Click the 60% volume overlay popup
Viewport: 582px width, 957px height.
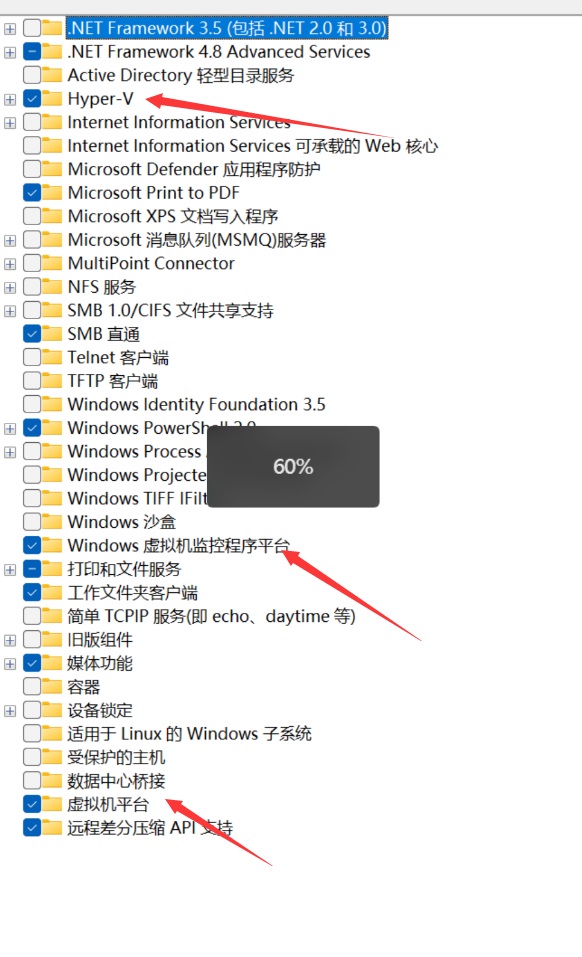pos(293,467)
